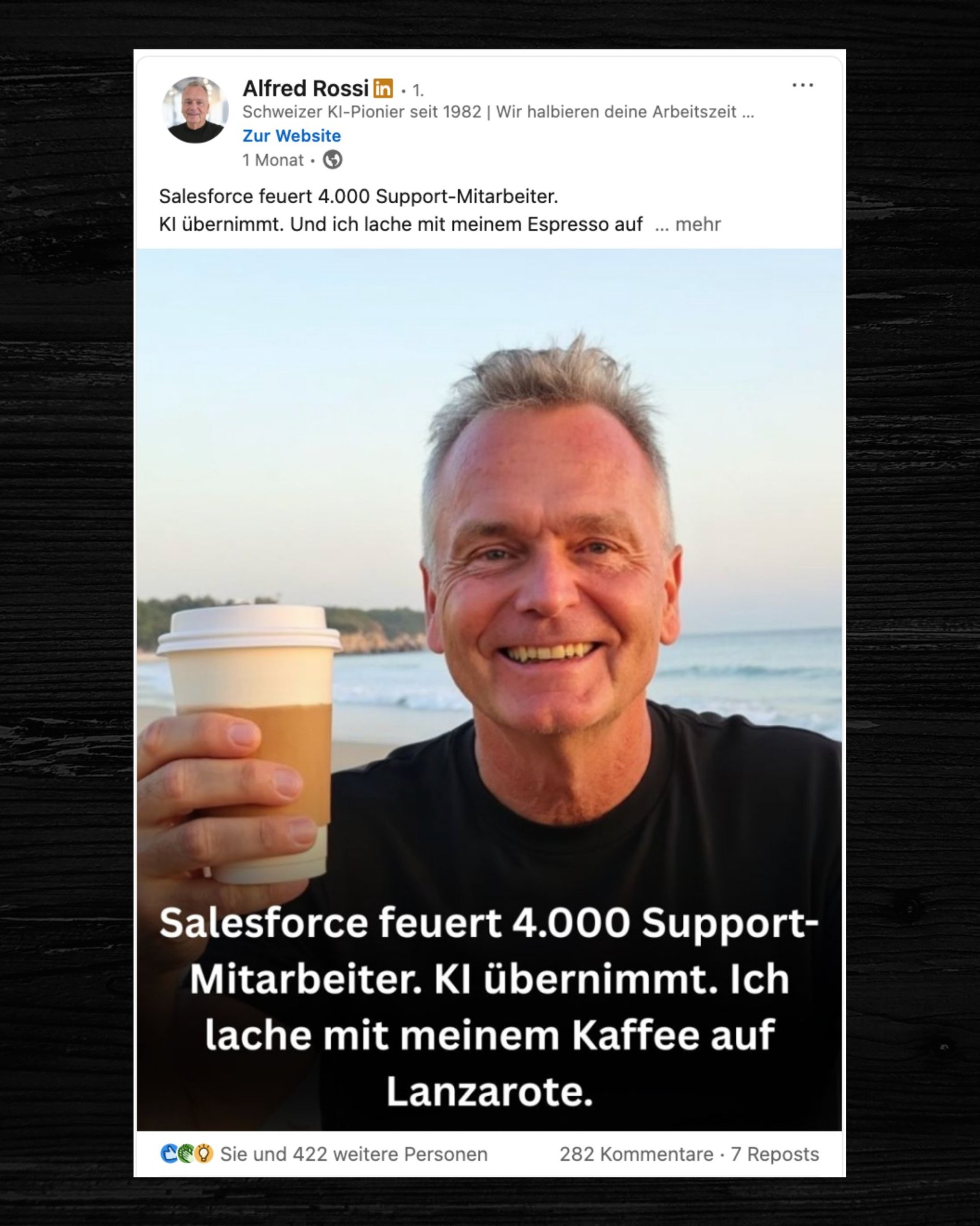Show the "7 Reposts" list
Image resolution: width=980 pixels, height=1226 pixels.
click(775, 1155)
